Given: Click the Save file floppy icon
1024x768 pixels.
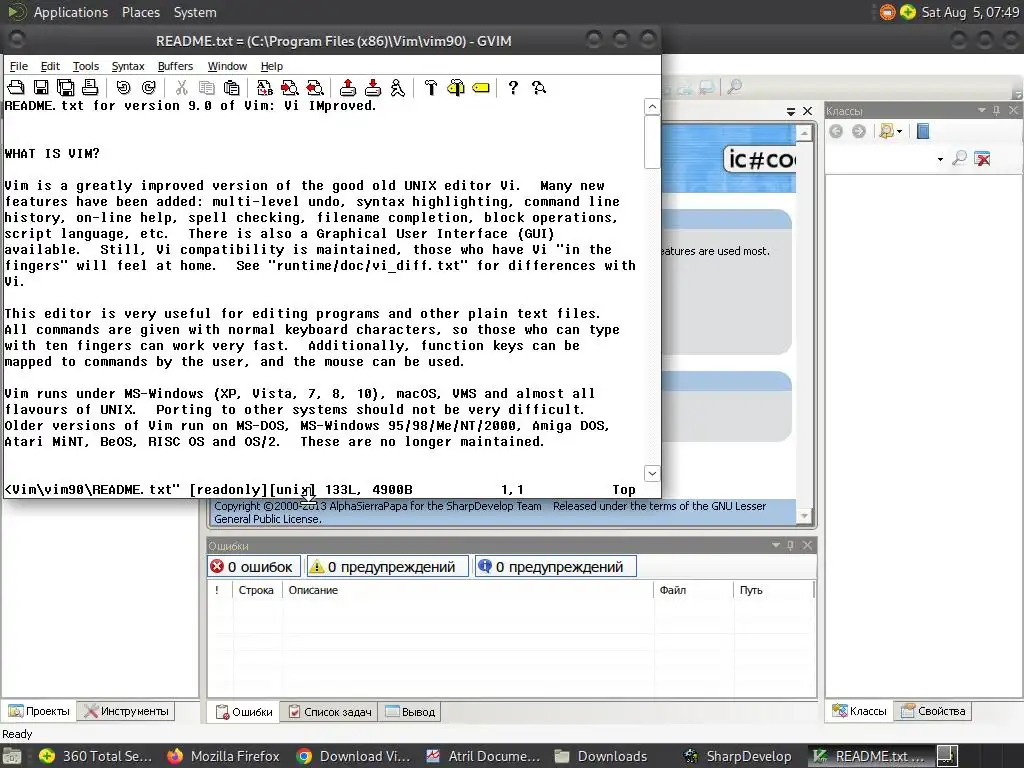Looking at the screenshot, I should pyautogui.click(x=41, y=88).
